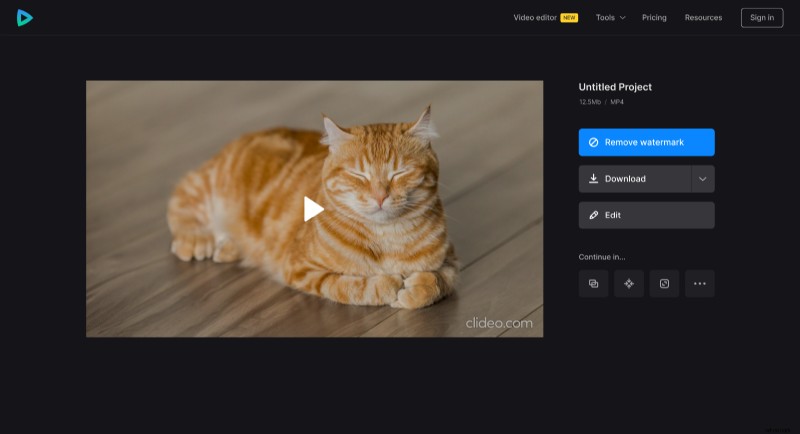Click the Remove watermark button
Viewport: 800px width, 434px height.
pos(646,142)
